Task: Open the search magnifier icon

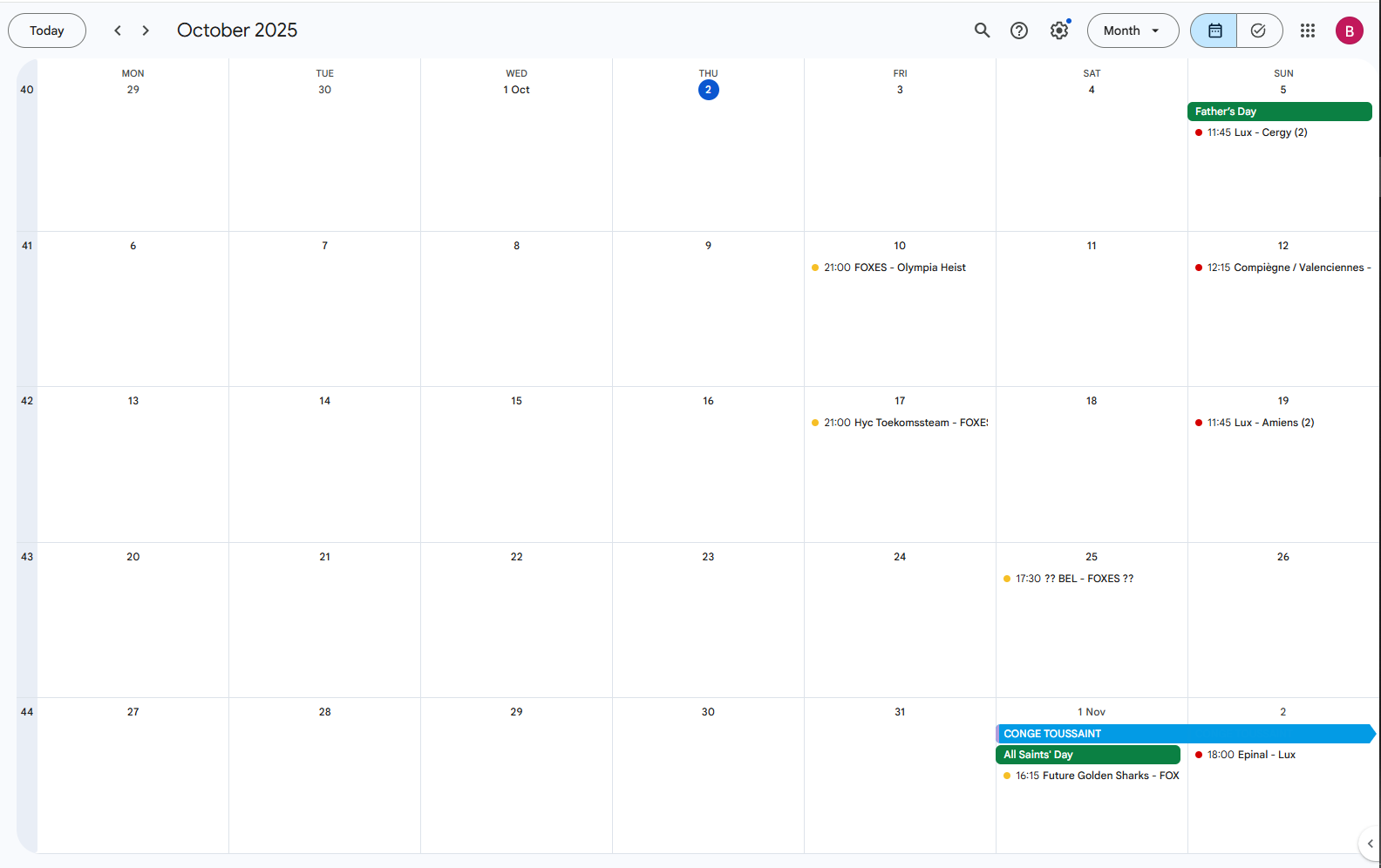Action: click(982, 31)
